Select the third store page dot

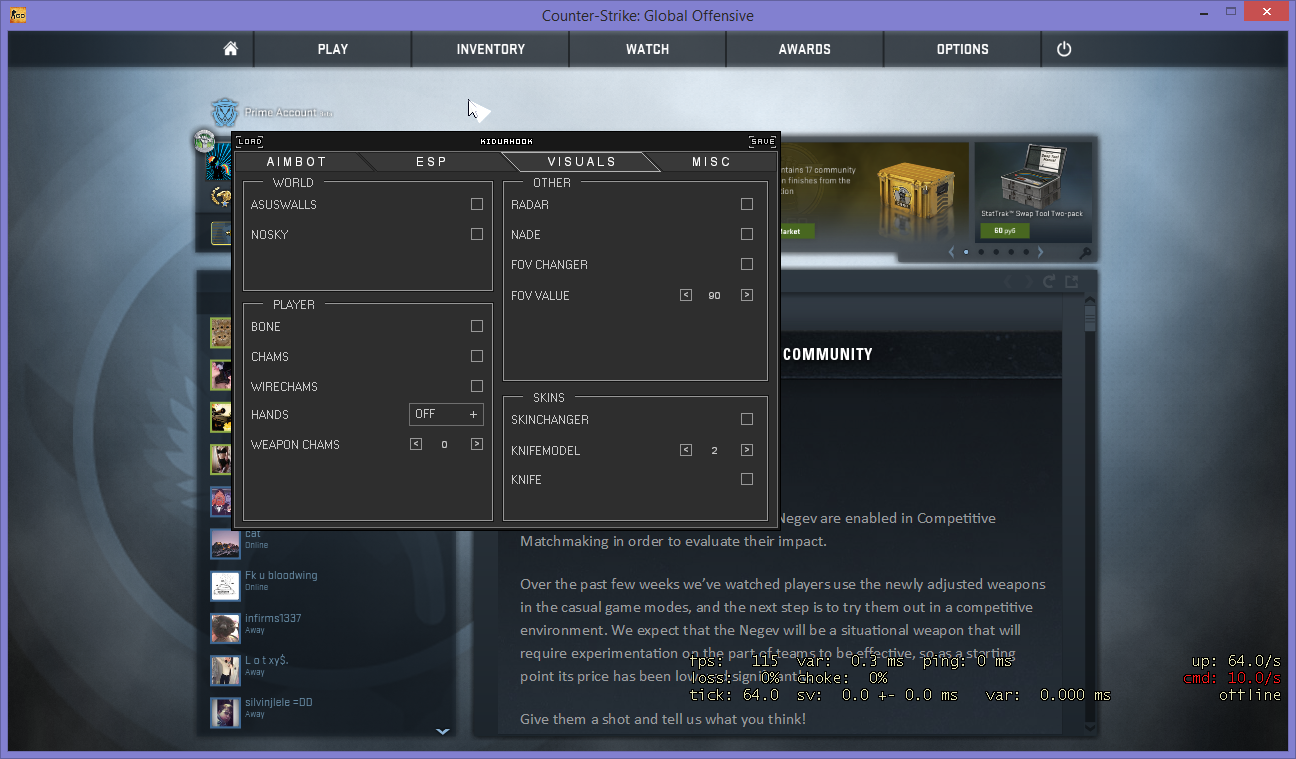pos(996,252)
